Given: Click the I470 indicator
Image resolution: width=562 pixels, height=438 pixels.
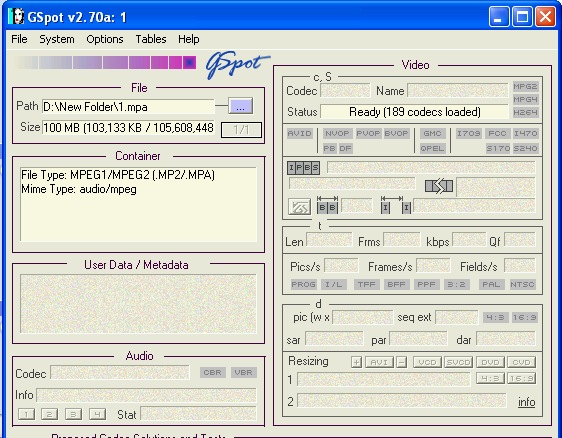Looking at the screenshot, I should (525, 133).
